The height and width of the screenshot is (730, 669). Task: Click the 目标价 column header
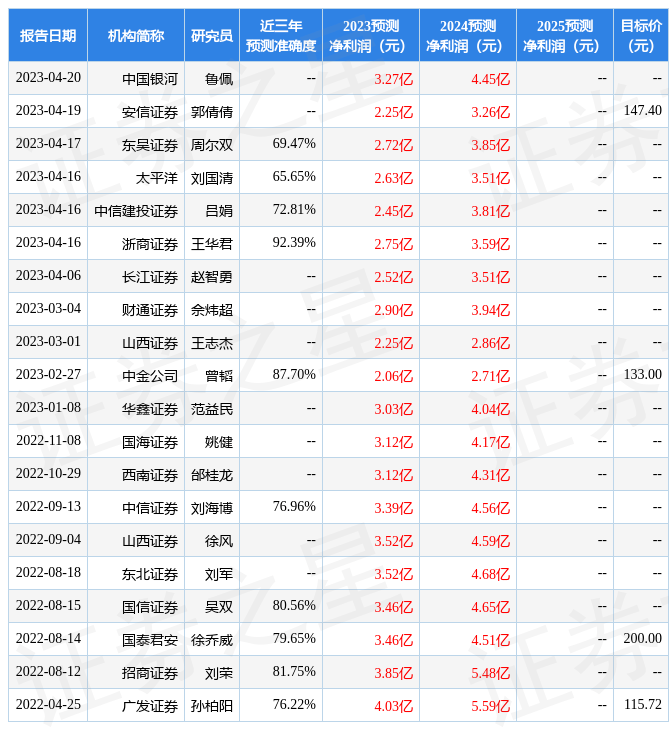(641, 35)
